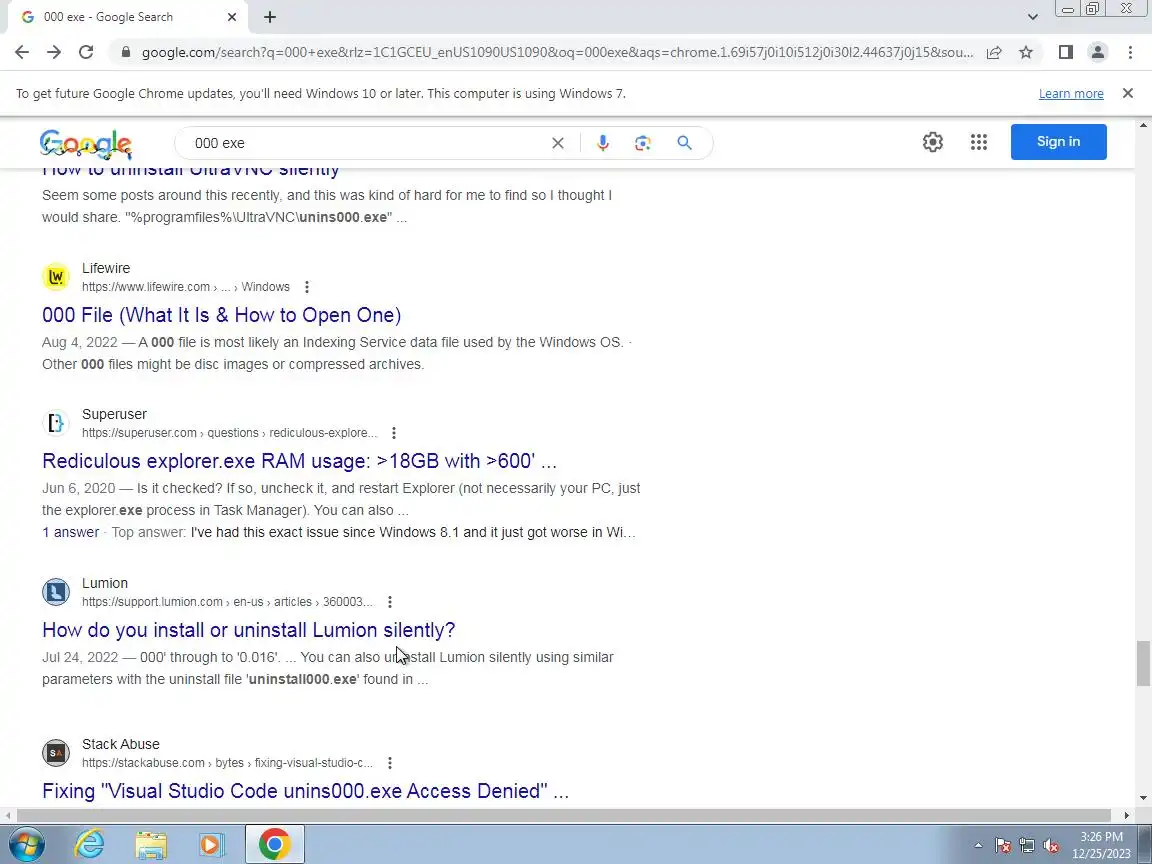The height and width of the screenshot is (864, 1152).
Task: Open Google quick settings gear
Action: click(x=932, y=143)
